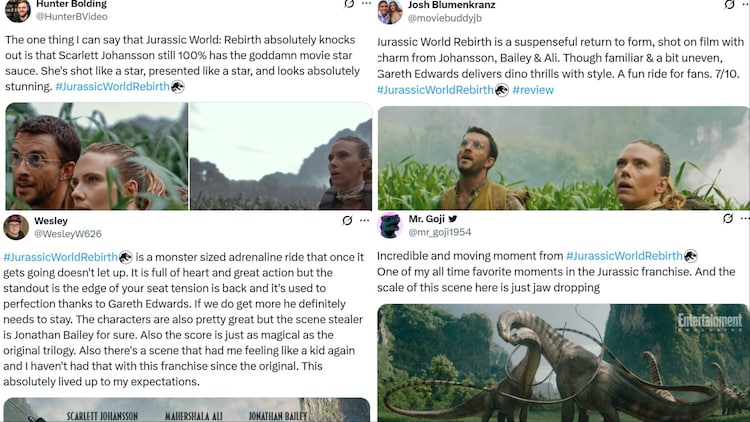Open more options on Hunter Bolding's tweet

(x=364, y=4)
